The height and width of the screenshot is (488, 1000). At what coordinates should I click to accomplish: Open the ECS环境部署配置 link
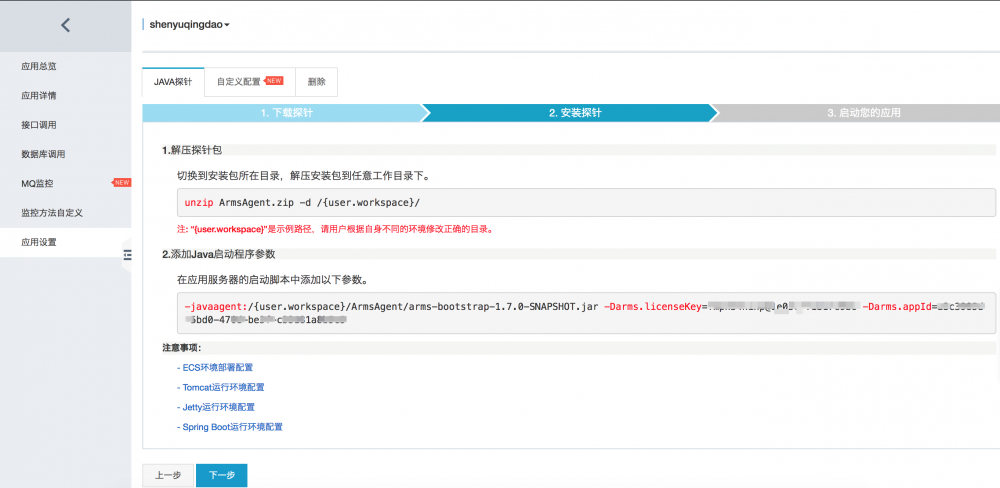[x=215, y=367]
